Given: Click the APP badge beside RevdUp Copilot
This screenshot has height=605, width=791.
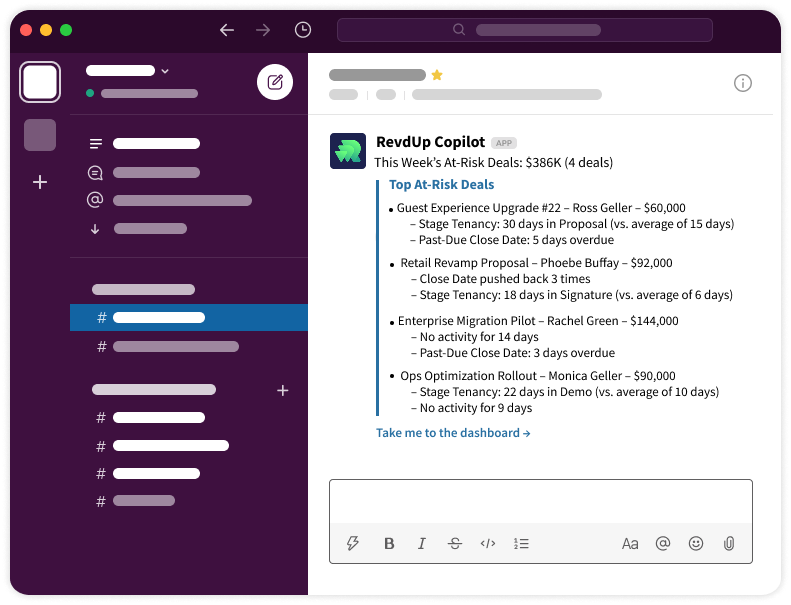Looking at the screenshot, I should coord(503,143).
